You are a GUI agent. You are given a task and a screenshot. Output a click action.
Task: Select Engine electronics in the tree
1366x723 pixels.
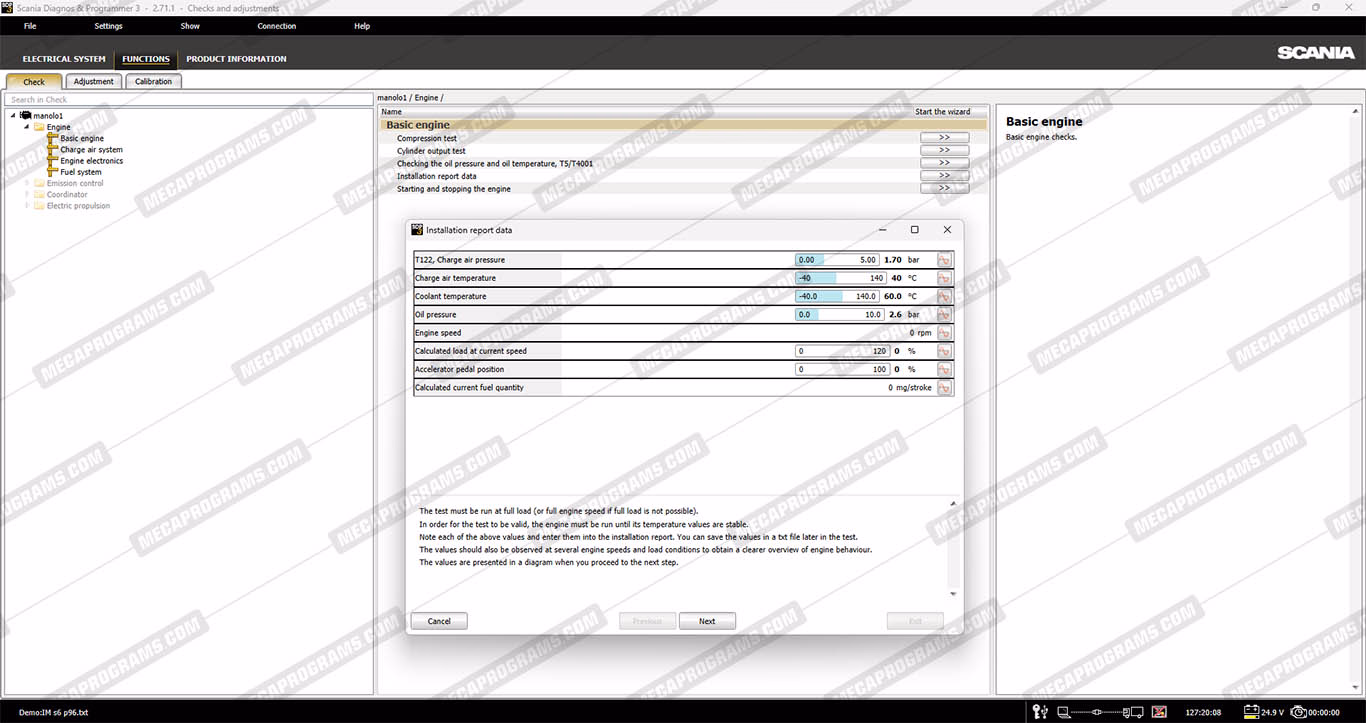[x=92, y=161]
